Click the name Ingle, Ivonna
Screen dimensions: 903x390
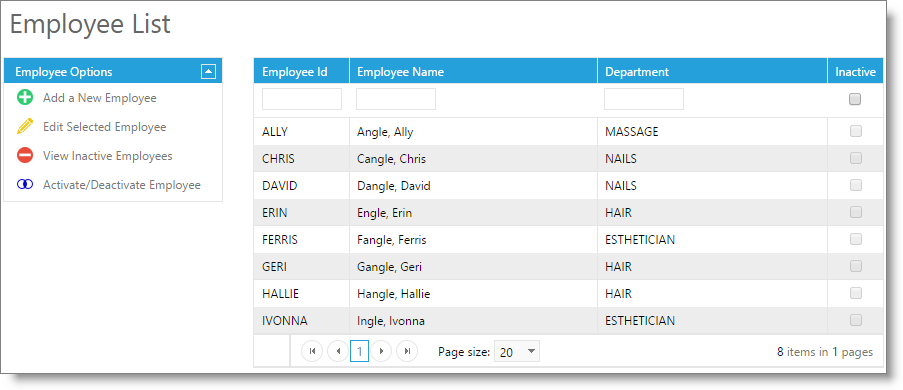(x=391, y=320)
